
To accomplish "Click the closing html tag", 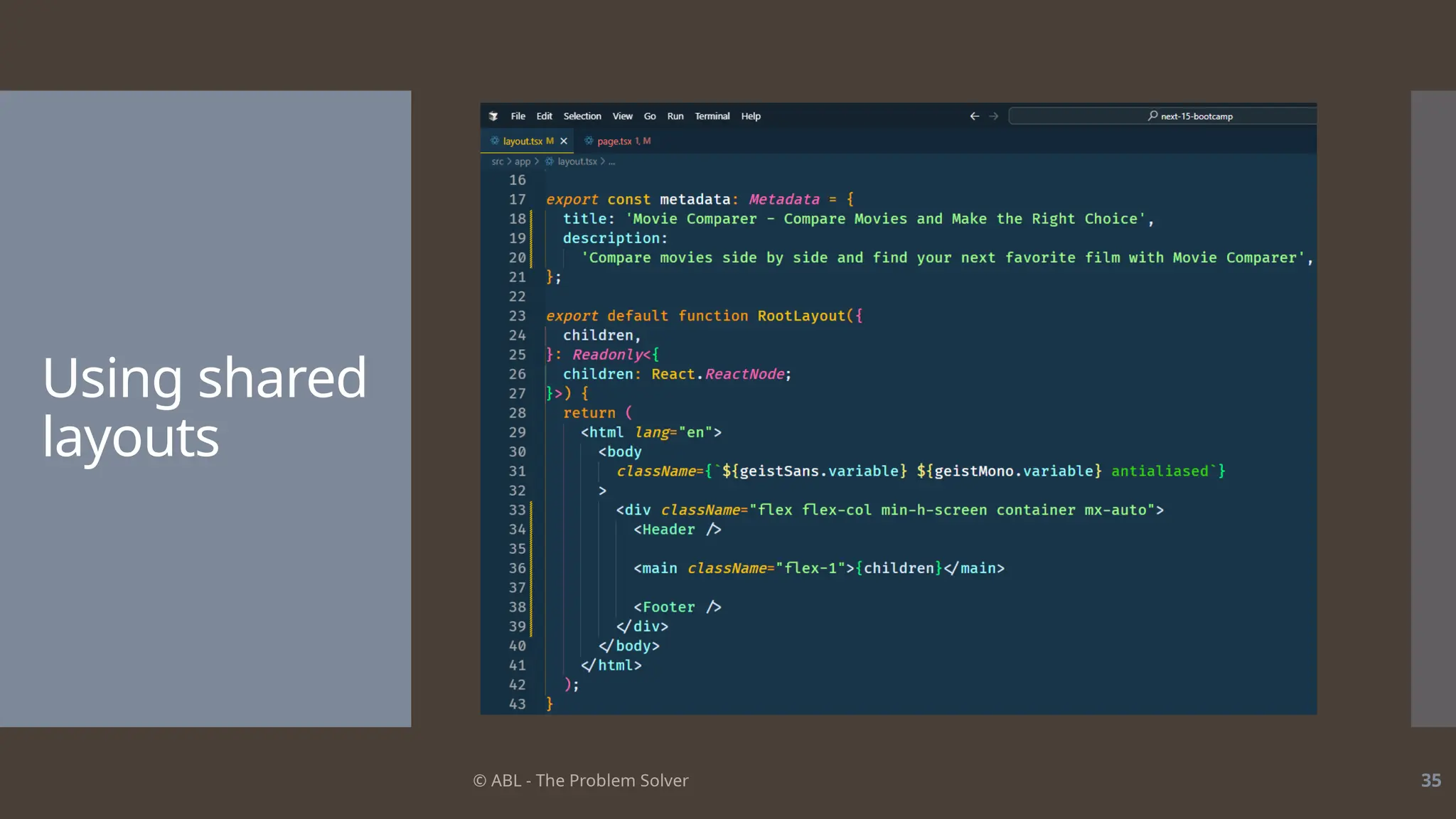I will click(x=611, y=665).
